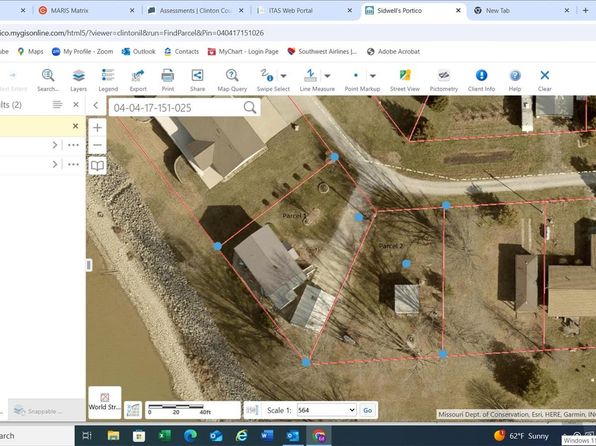The width and height of the screenshot is (596, 446).
Task: Collapse the results panel with arrow
Action: click(96, 105)
